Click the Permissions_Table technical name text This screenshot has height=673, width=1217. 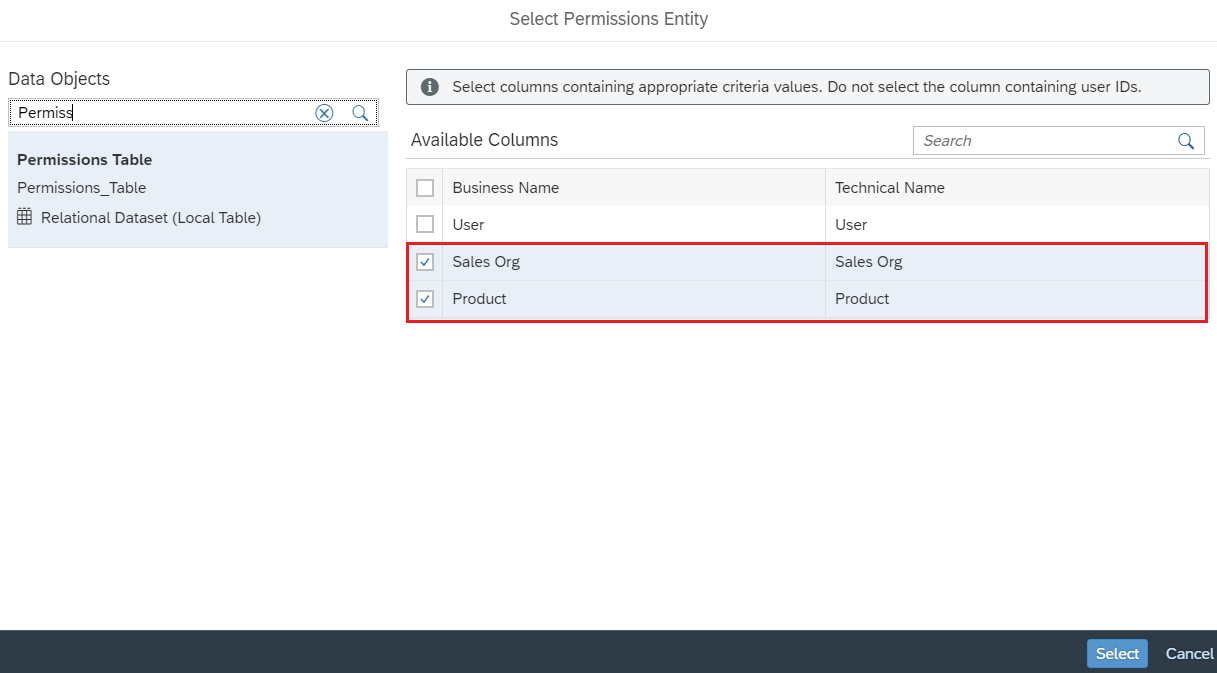pyautogui.click(x=81, y=188)
